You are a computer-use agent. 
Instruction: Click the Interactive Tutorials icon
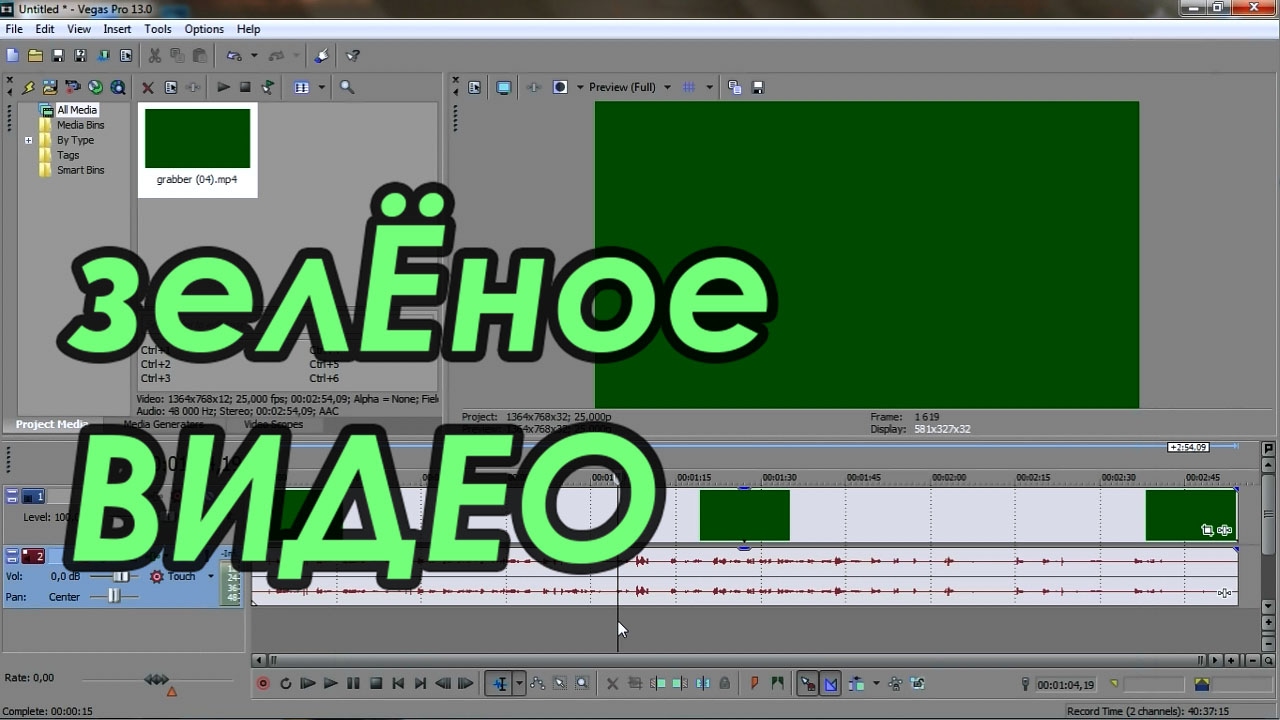321,56
